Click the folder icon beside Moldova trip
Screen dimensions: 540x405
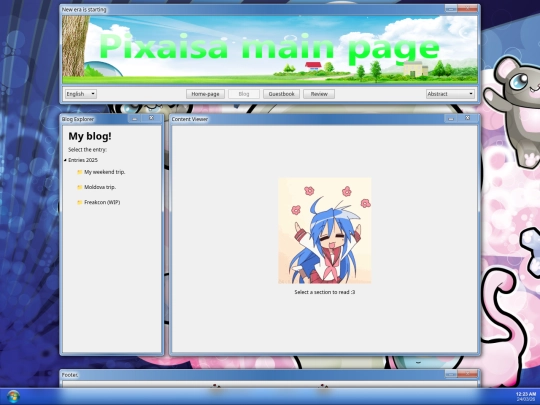click(x=80, y=187)
